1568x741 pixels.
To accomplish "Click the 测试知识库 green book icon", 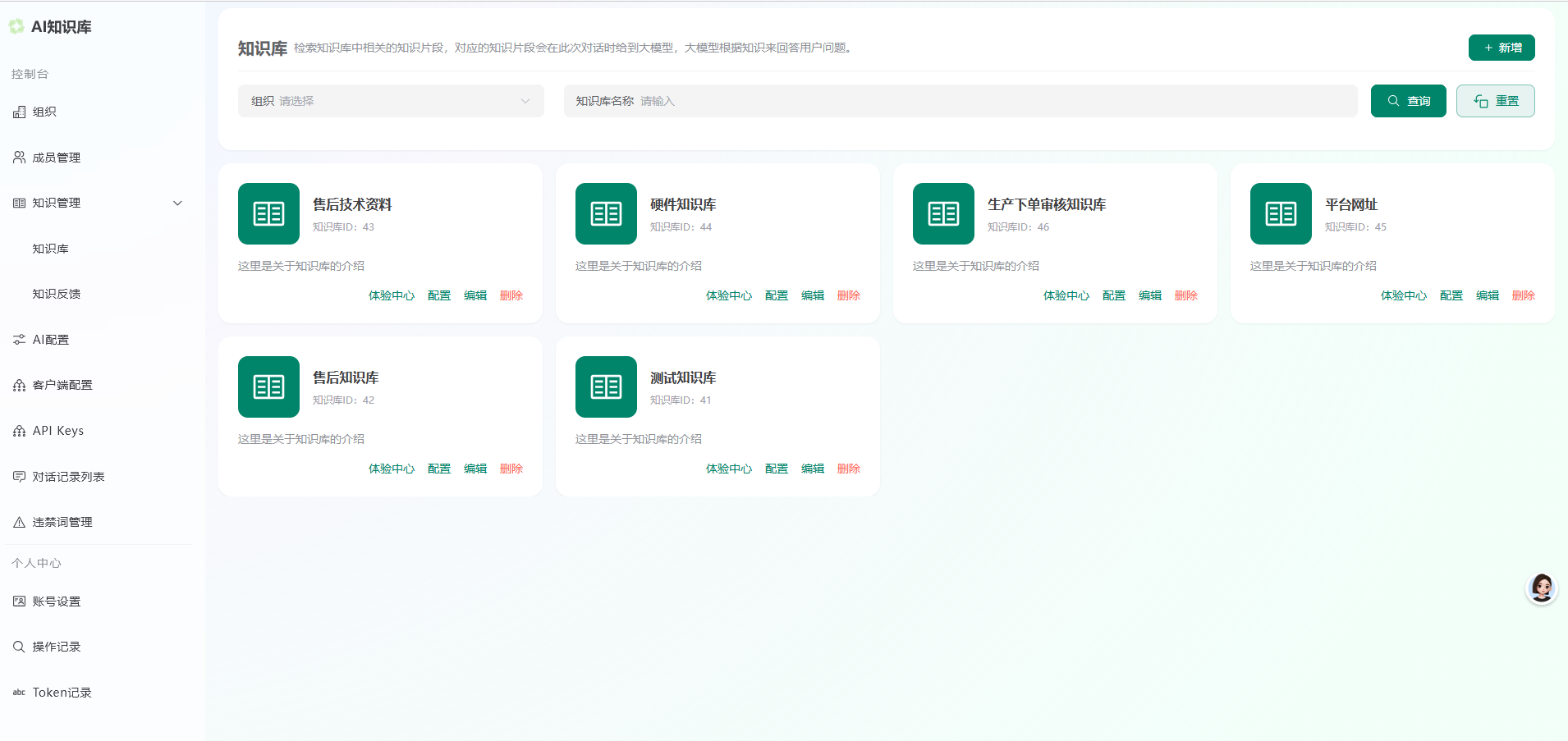I will (606, 387).
